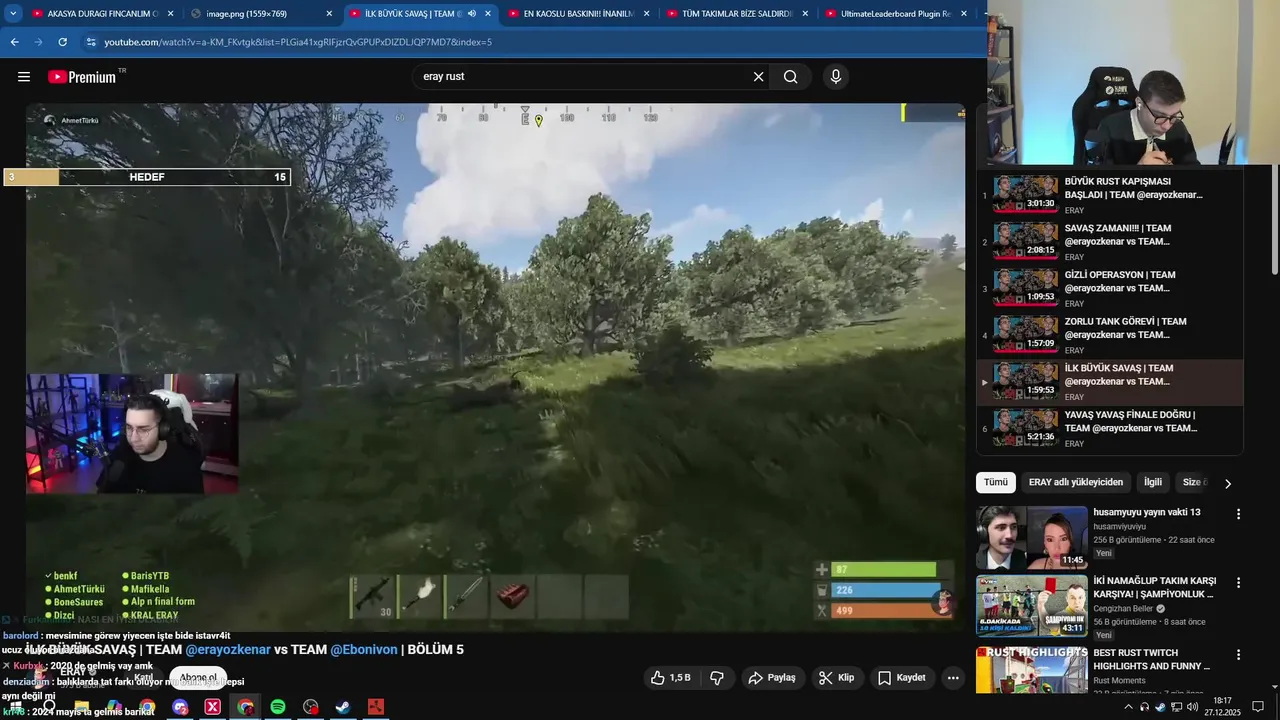
Task: Click the youtube.com URL address field
Action: (298, 42)
